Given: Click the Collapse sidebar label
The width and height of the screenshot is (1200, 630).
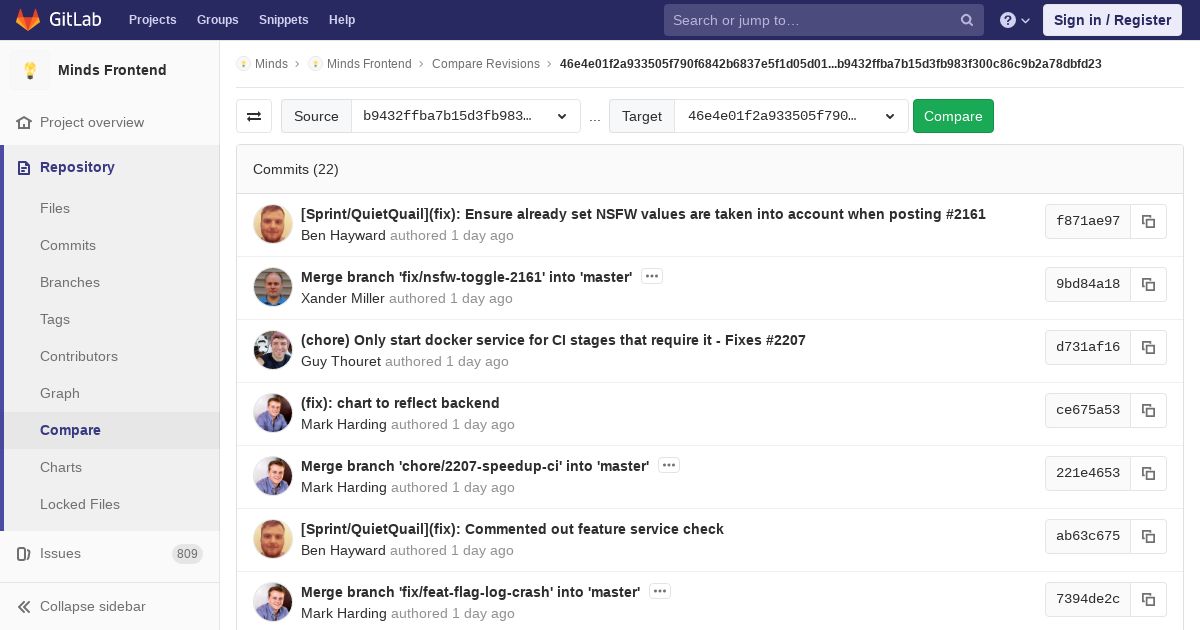Looking at the screenshot, I should (x=93, y=606).
